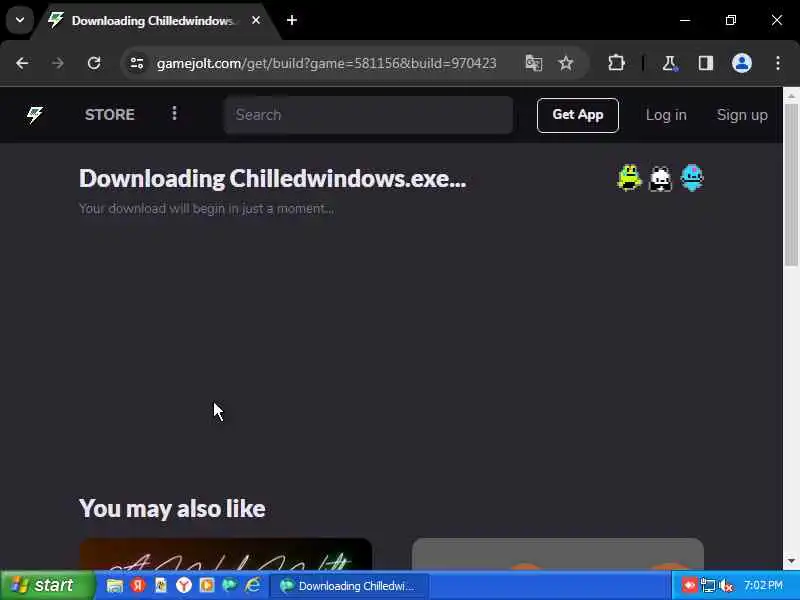Click the red tray icon

point(689,585)
